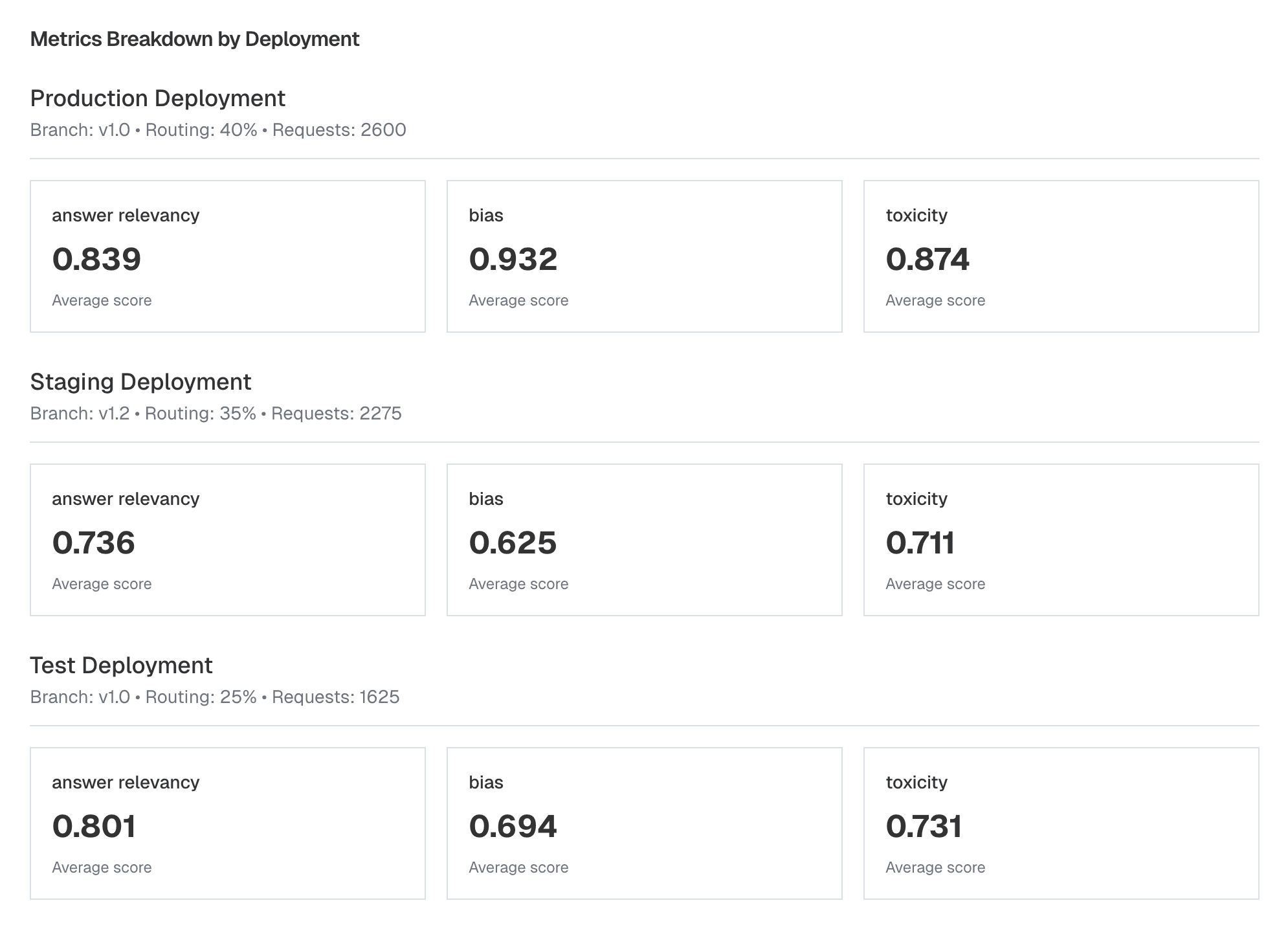Click the toxicity label in Staging section

pyautogui.click(x=916, y=499)
